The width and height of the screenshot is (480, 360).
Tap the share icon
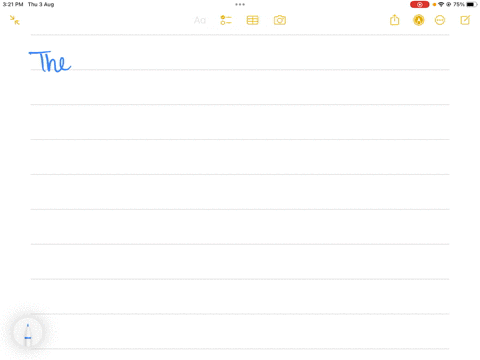[394, 20]
